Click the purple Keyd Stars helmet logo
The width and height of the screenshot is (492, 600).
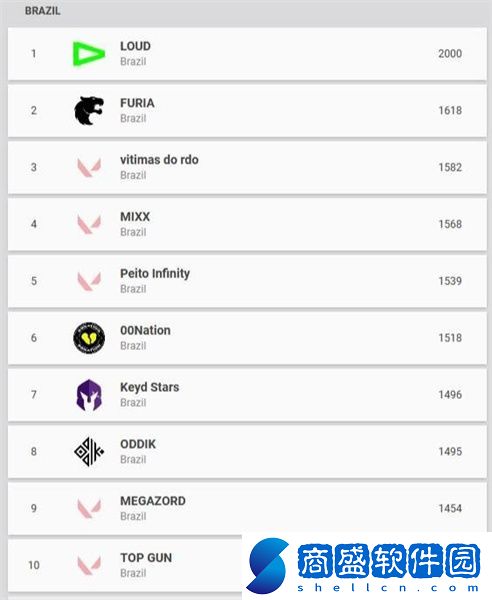coord(89,395)
